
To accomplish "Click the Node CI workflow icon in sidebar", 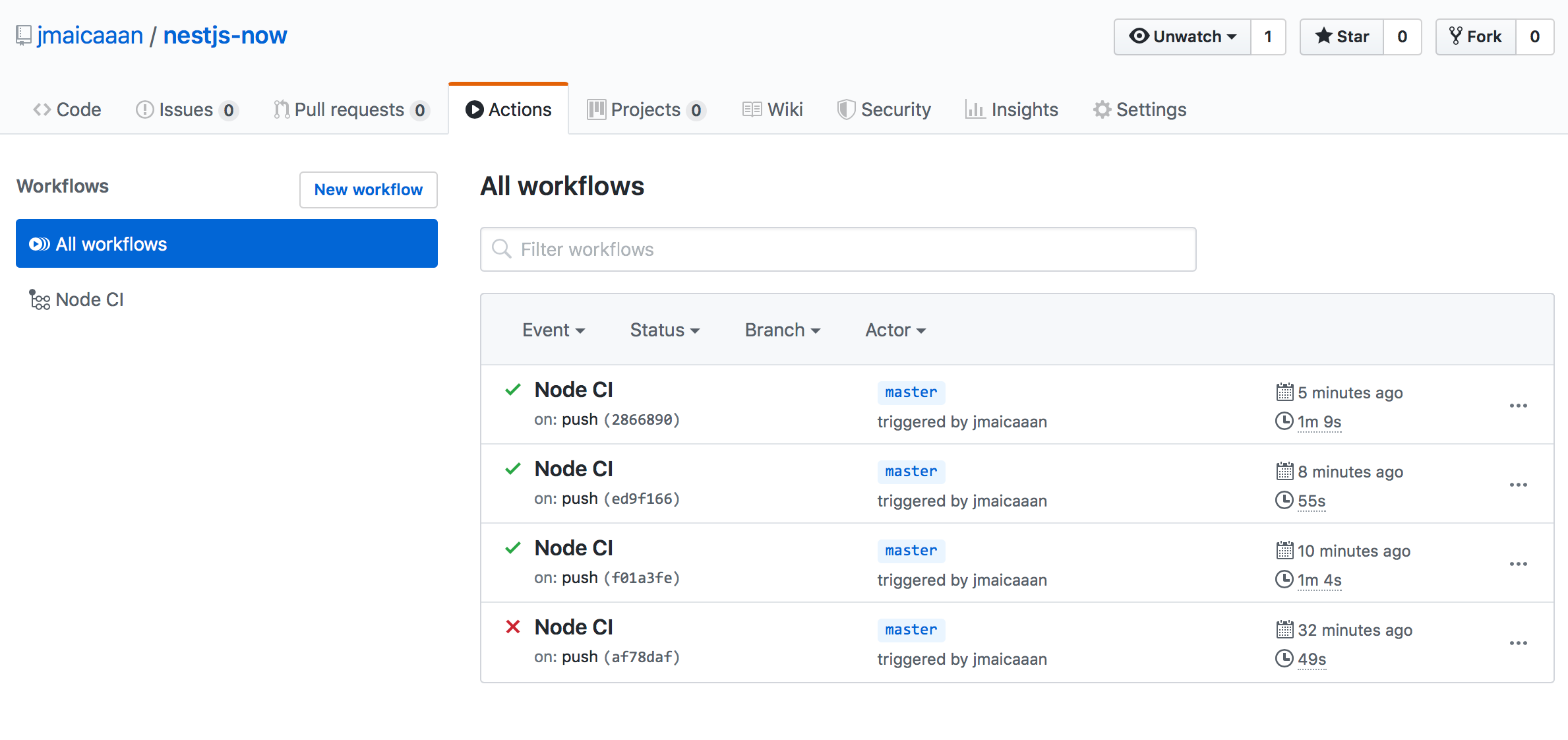I will [x=40, y=299].
